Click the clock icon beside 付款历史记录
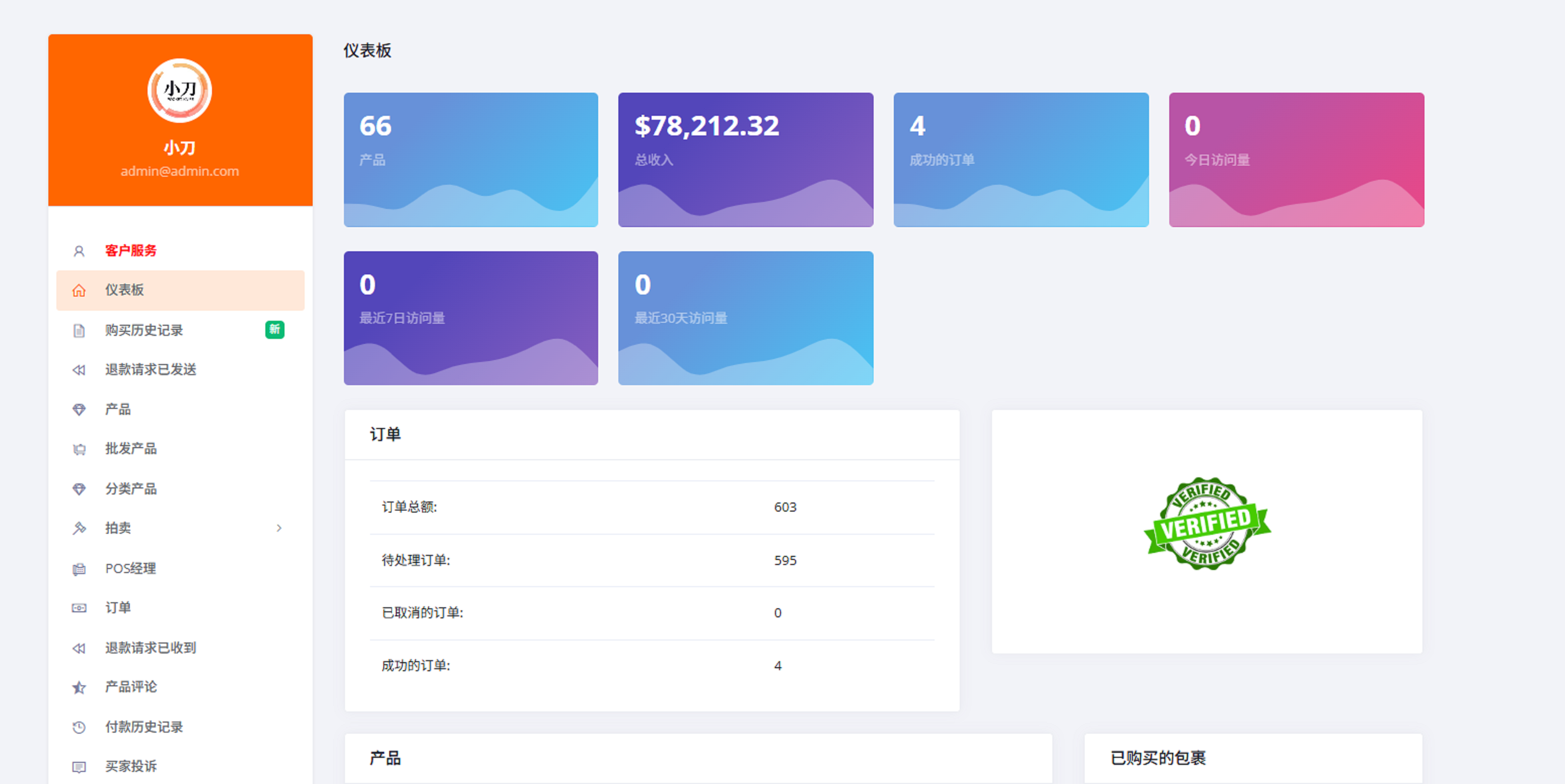1565x784 pixels. 79,728
